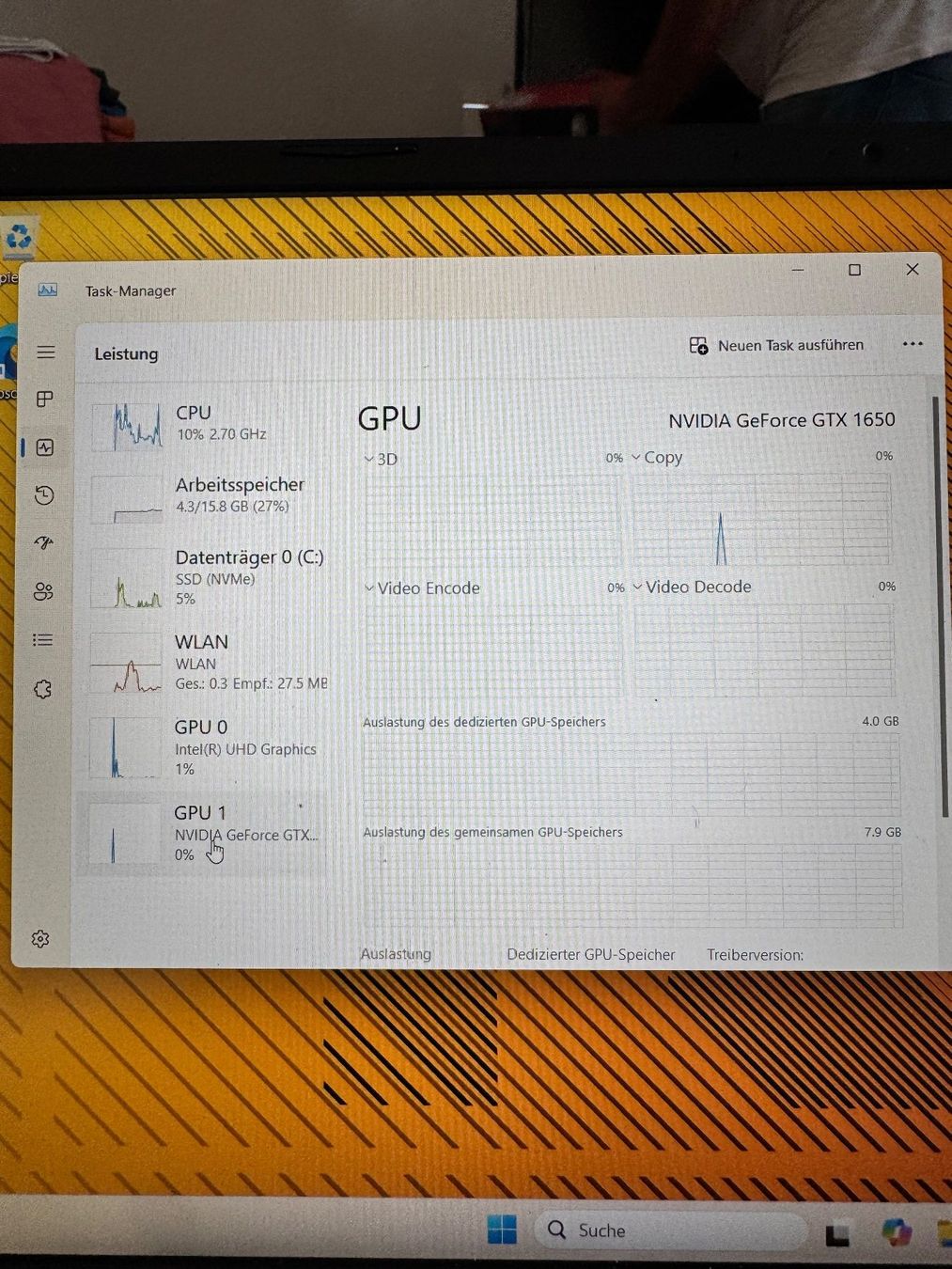Click the 4.3/15.8 GB (27%) memory value
The image size is (952, 1269).
click(x=232, y=507)
